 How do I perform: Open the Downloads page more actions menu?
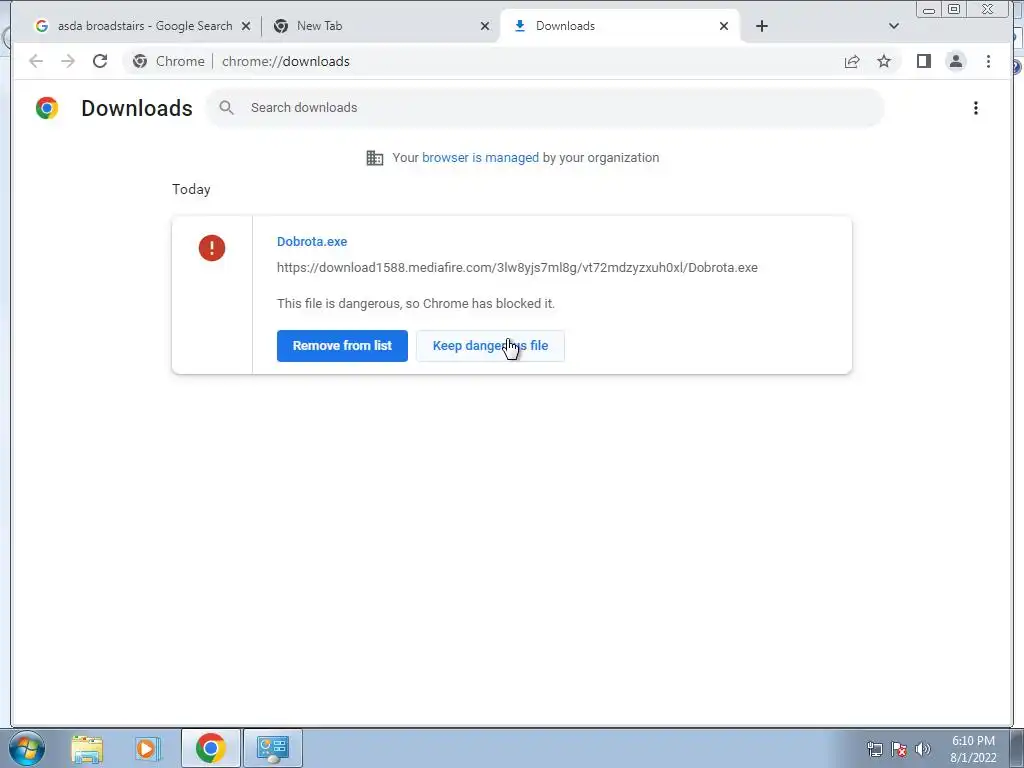[x=976, y=108]
